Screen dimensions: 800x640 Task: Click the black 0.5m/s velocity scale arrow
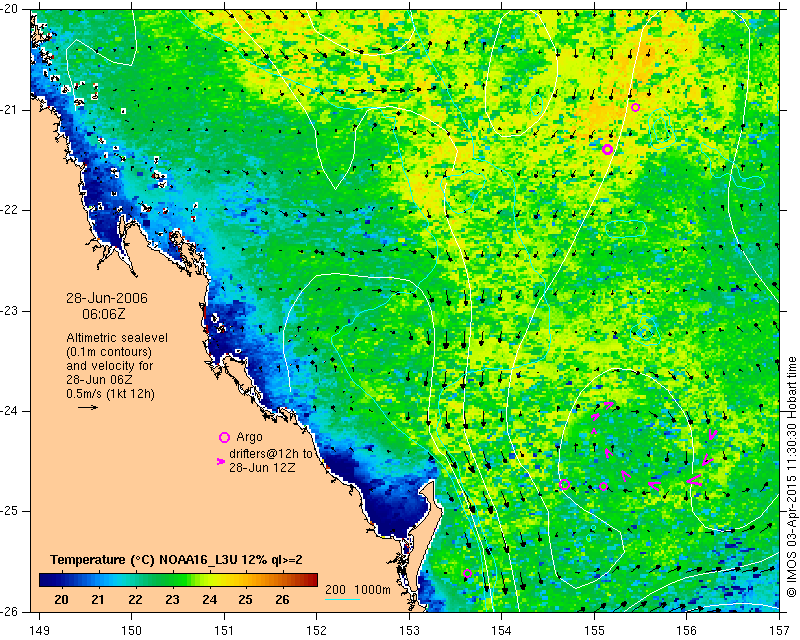[88, 407]
